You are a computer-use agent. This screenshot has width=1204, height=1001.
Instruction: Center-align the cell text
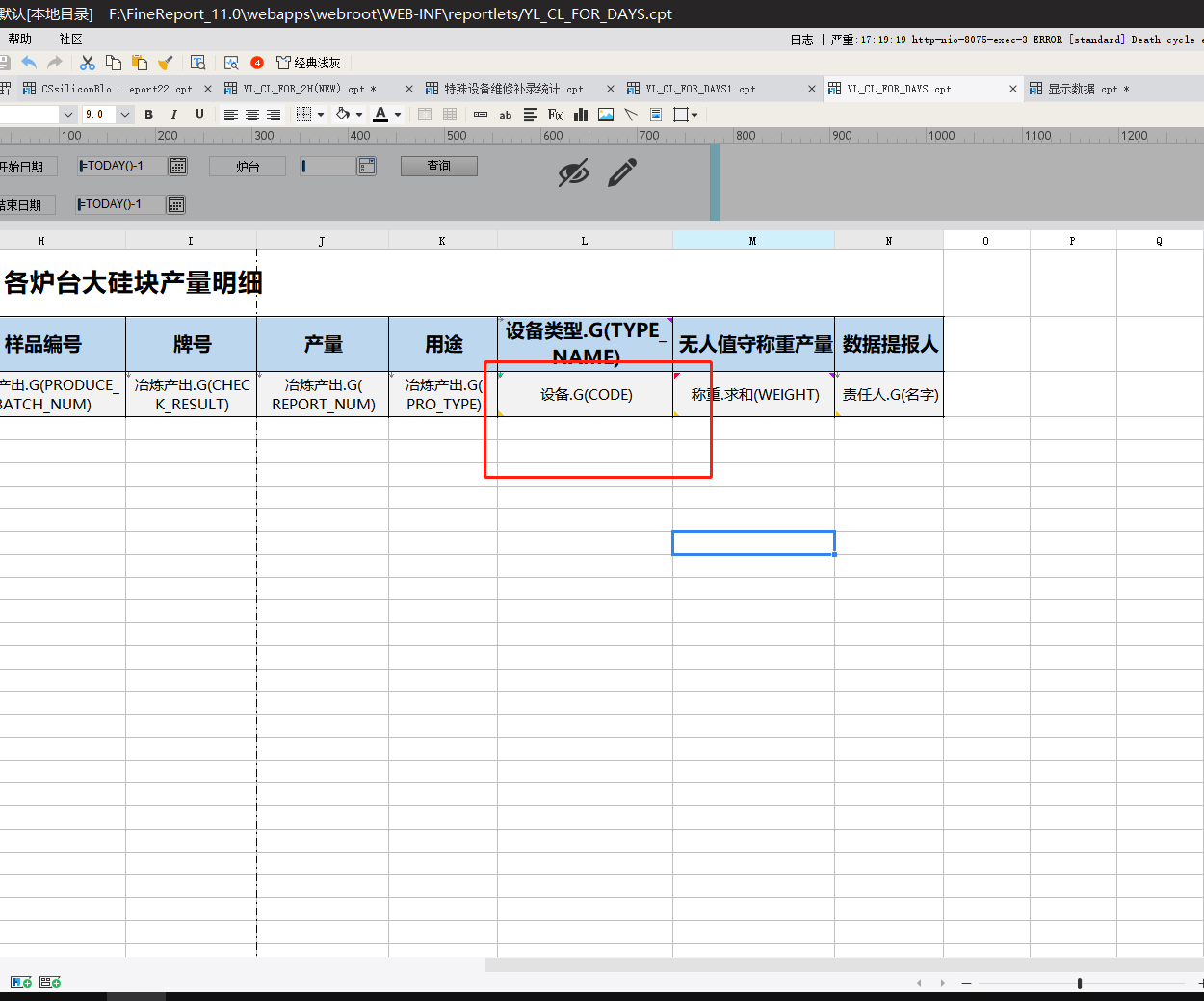tap(252, 115)
